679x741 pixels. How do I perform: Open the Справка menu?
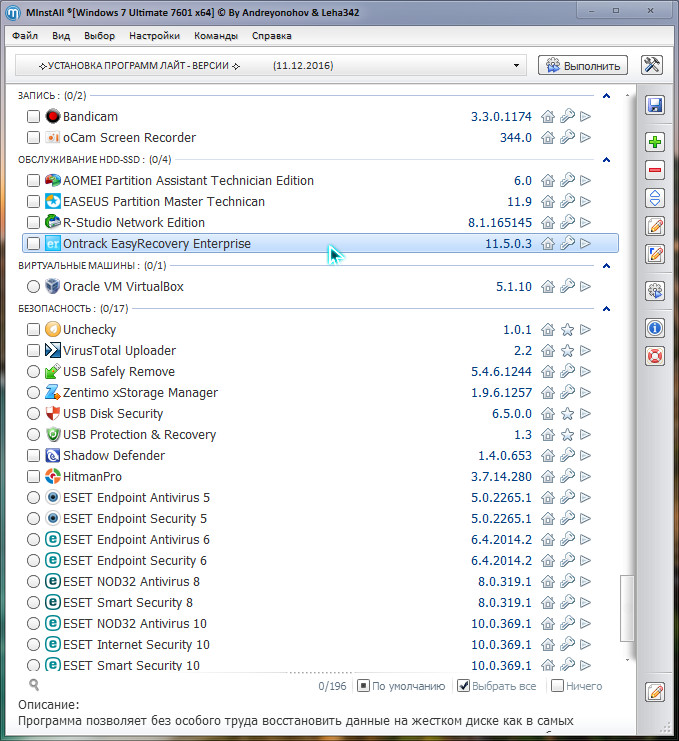click(272, 36)
